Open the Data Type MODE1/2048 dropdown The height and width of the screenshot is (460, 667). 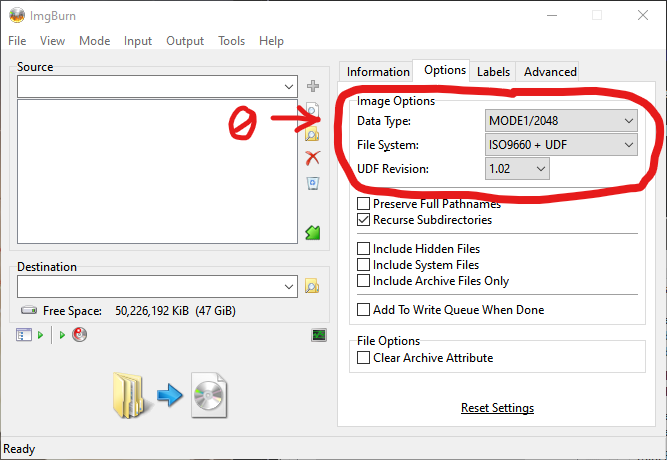tap(561, 121)
